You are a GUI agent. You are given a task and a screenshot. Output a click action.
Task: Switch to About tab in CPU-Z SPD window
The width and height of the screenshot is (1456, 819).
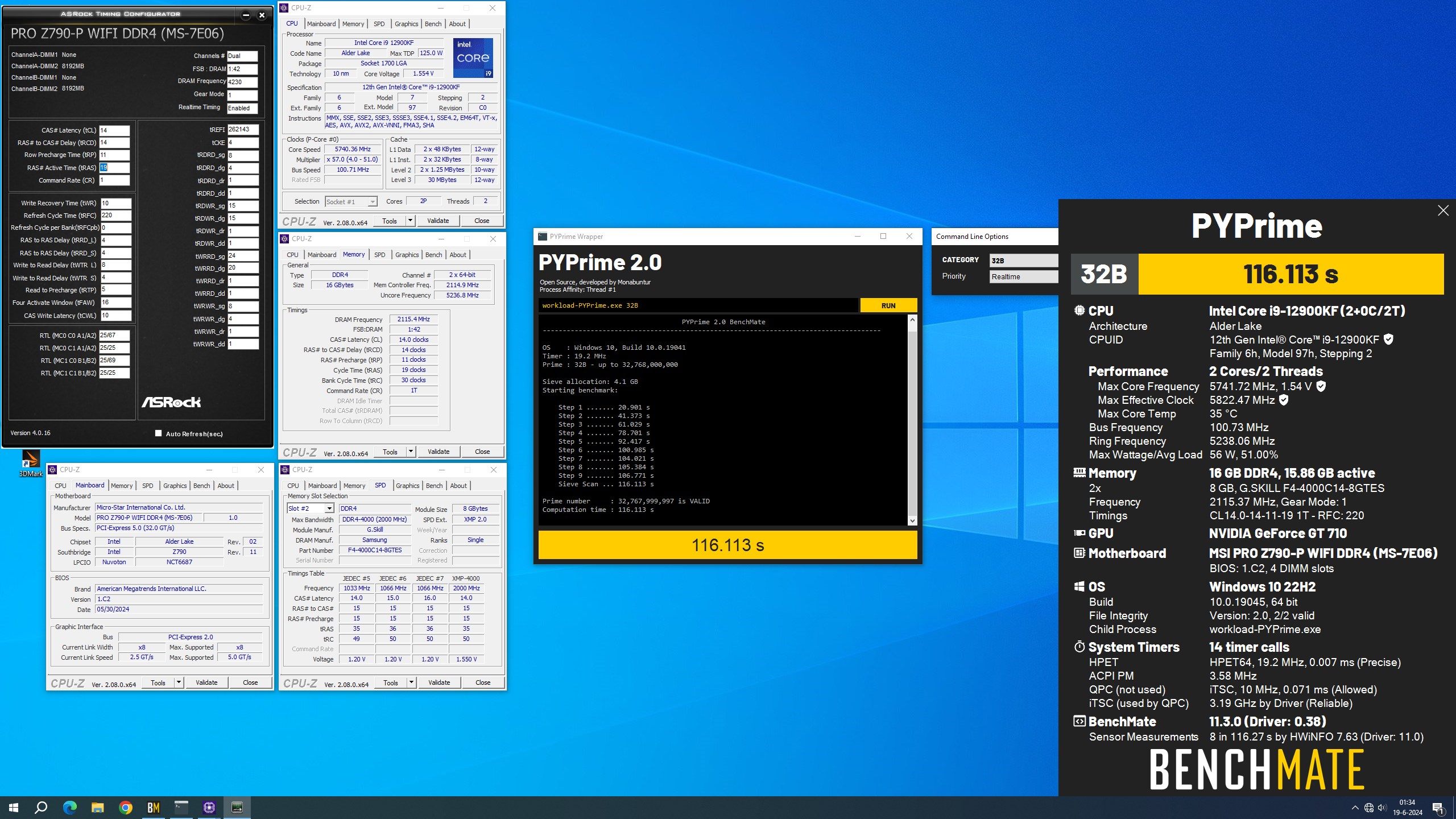click(458, 486)
